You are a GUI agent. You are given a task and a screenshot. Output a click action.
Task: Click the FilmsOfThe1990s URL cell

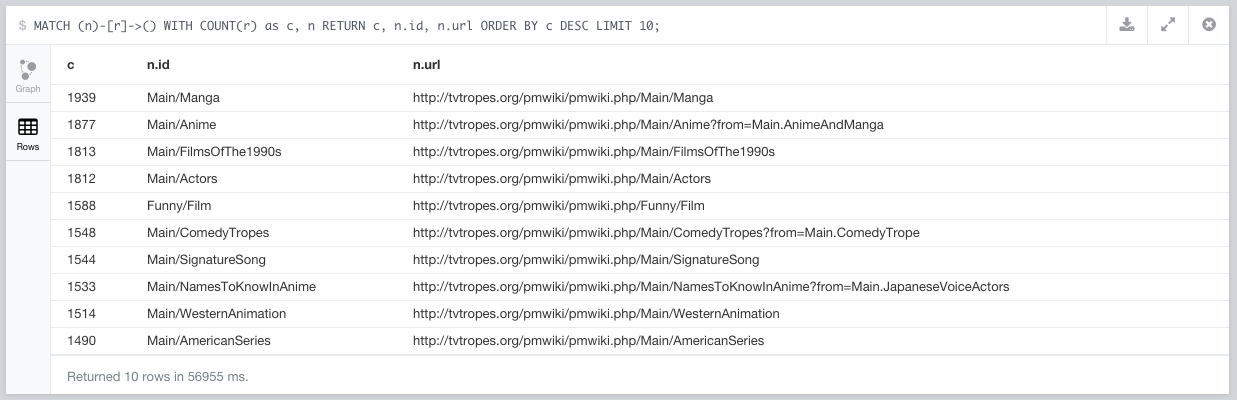pyautogui.click(x=593, y=152)
